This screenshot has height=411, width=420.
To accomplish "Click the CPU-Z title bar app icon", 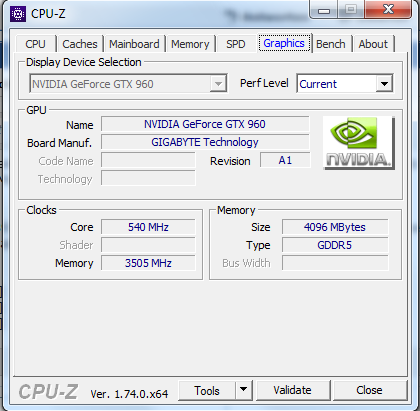I will [18, 14].
